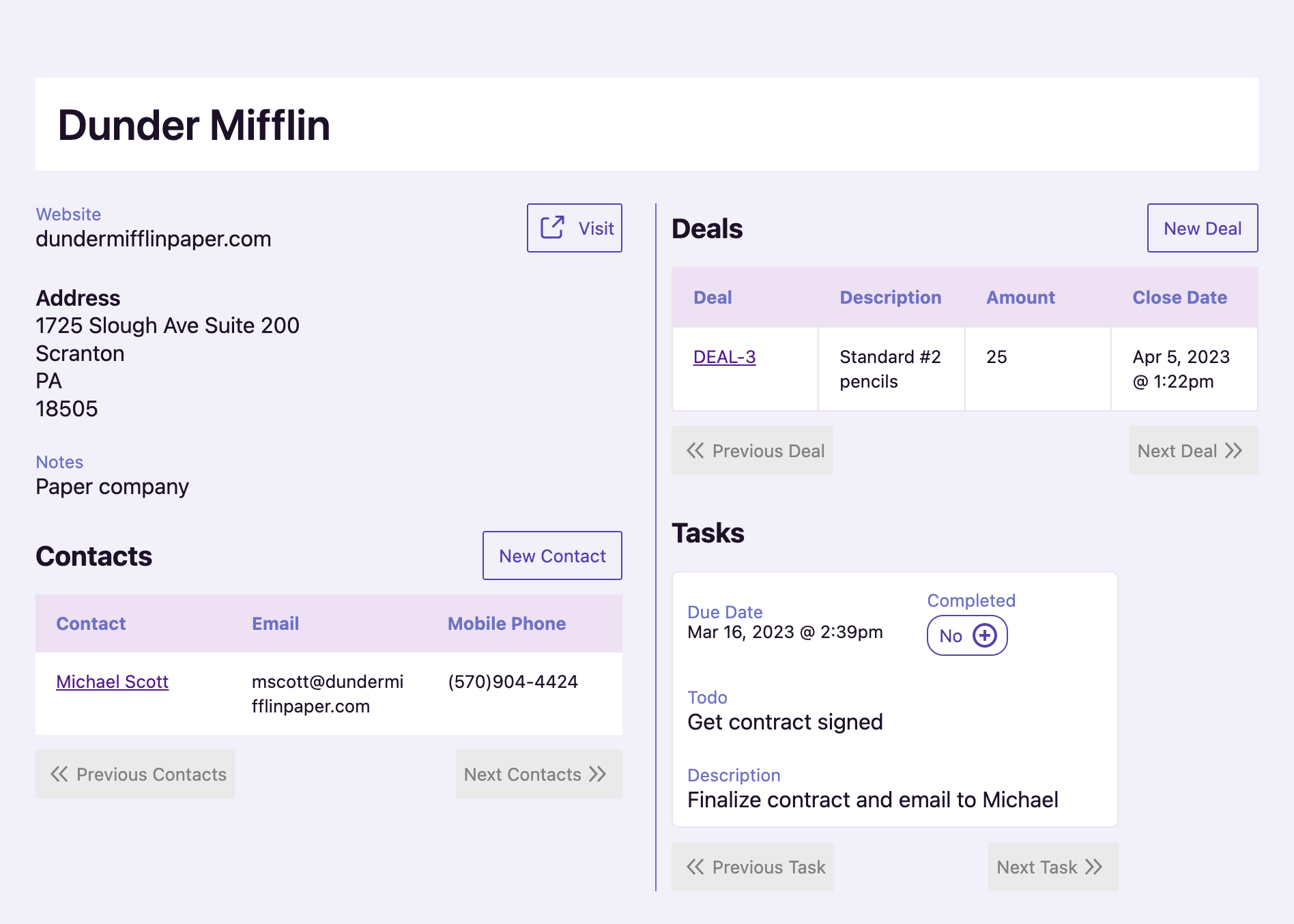
Task: Click the Contact column header
Action: pos(90,623)
